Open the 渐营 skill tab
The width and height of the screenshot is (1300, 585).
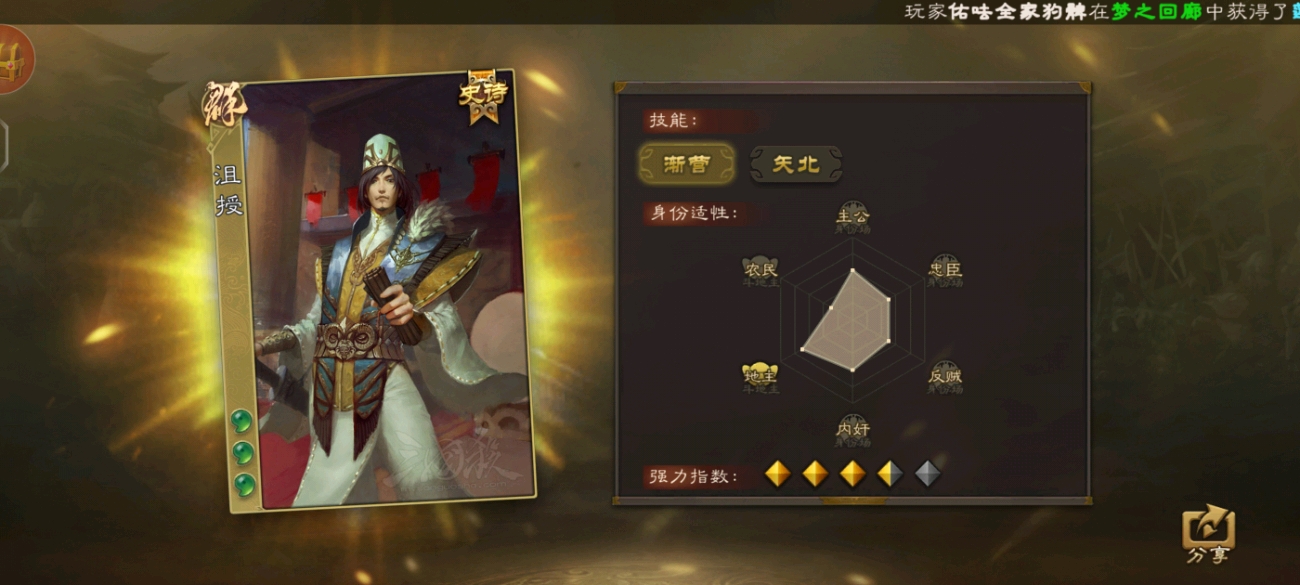point(687,164)
